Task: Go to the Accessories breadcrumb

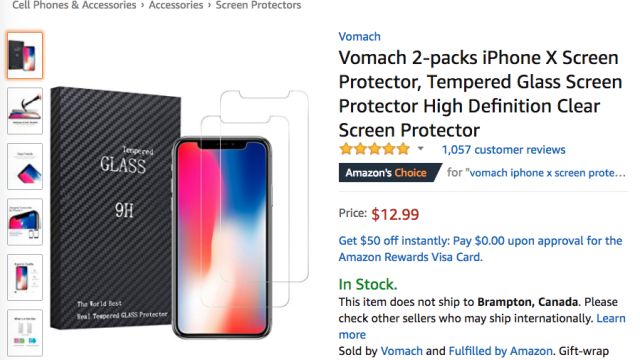Action: tap(176, 5)
